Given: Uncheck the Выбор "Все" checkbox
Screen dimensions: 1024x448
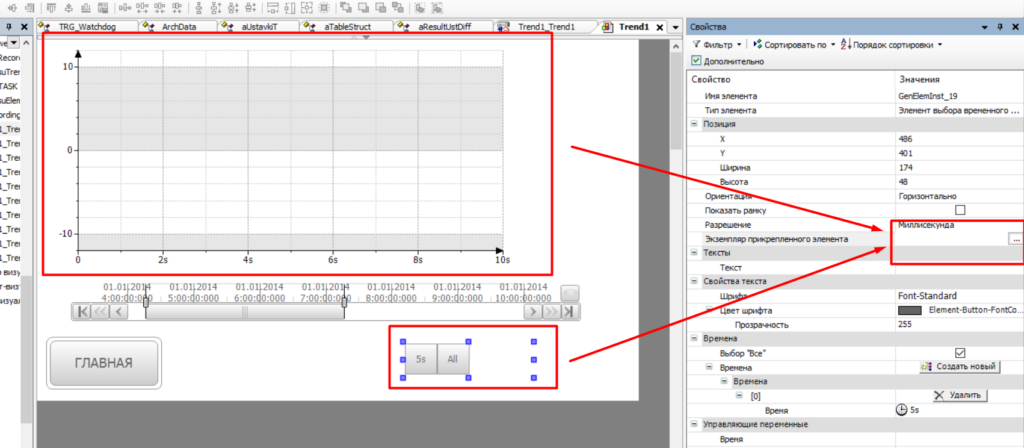Looking at the screenshot, I should pyautogui.click(x=960, y=352).
